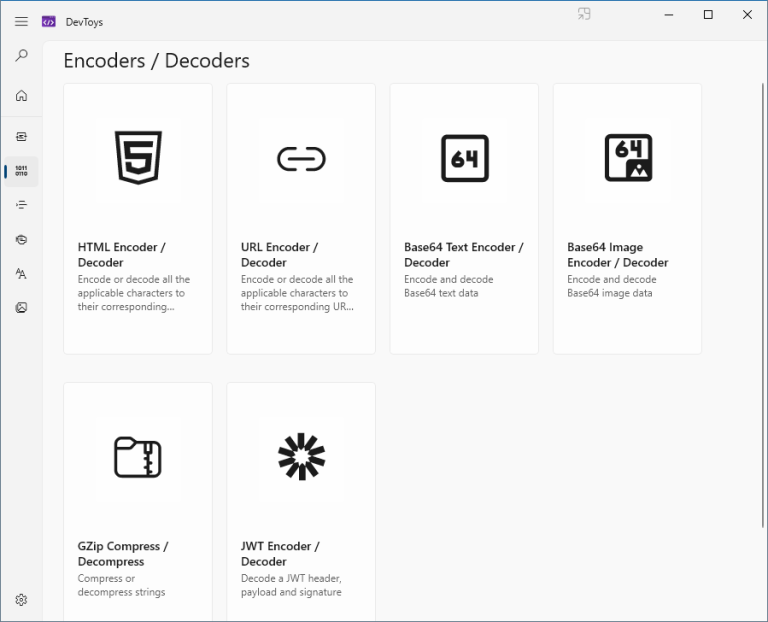Click the DevToys title text
The width and height of the screenshot is (768, 622).
click(x=84, y=22)
